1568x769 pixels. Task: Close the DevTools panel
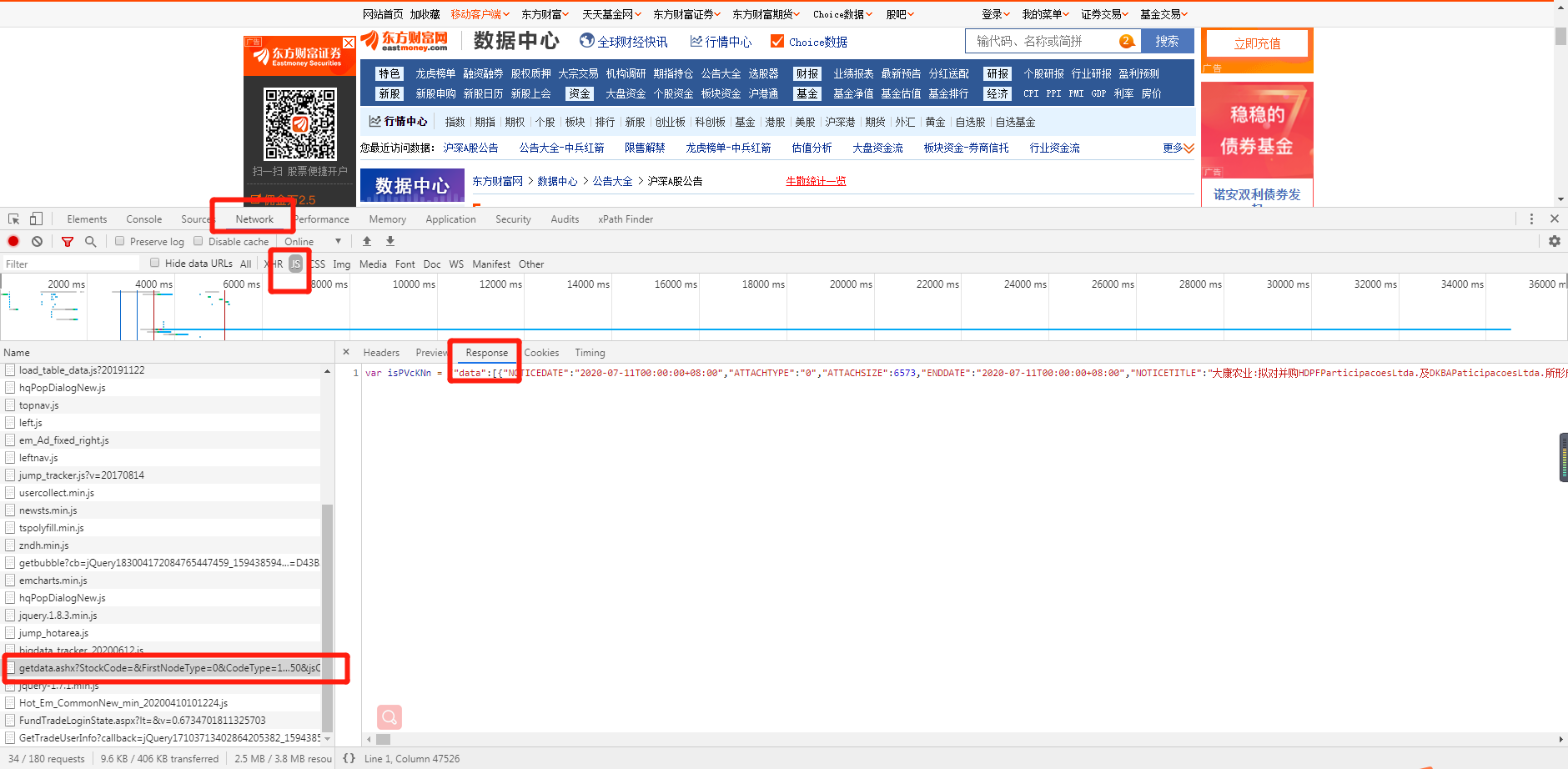pos(1555,219)
